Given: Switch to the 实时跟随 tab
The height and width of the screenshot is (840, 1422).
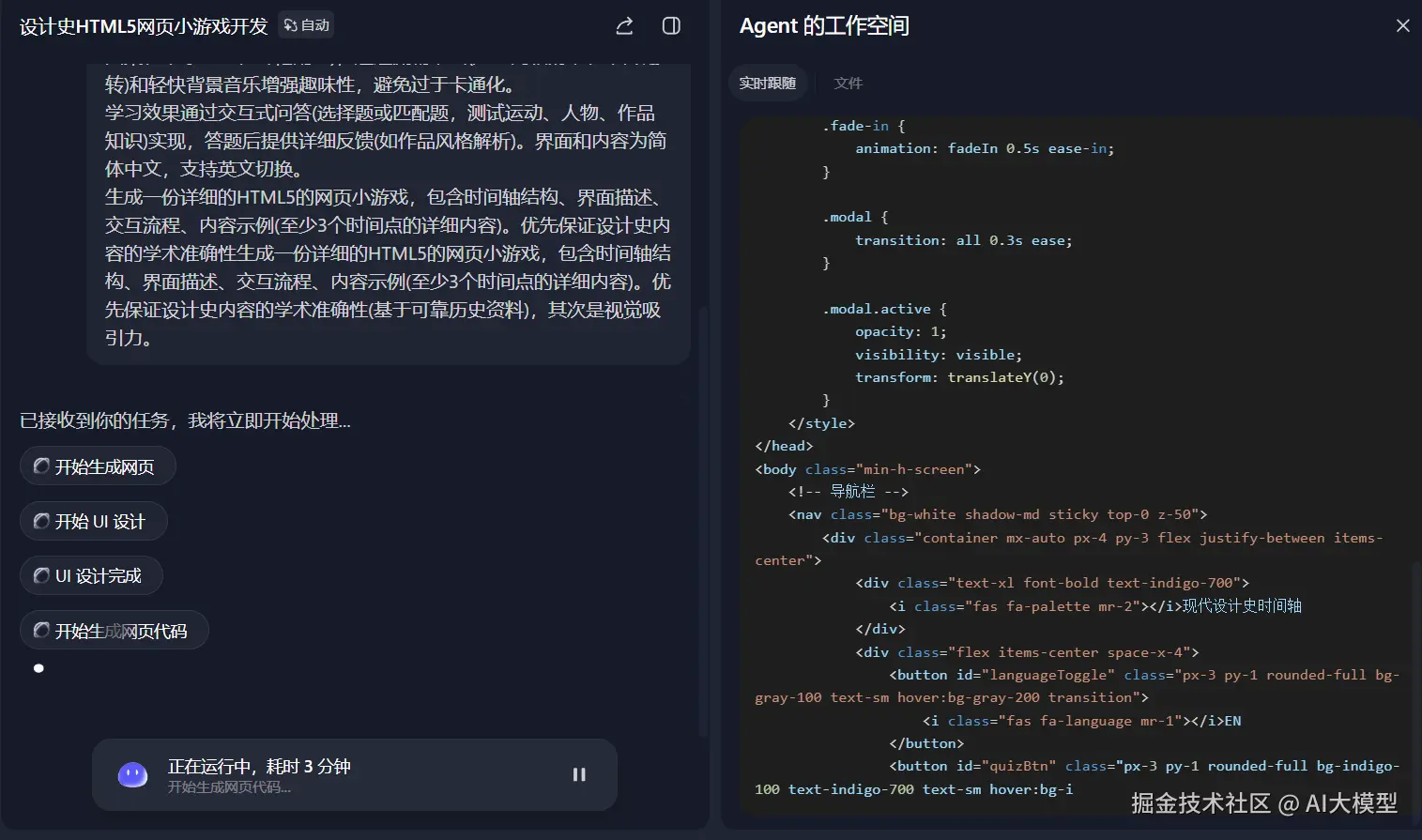Looking at the screenshot, I should 768,84.
